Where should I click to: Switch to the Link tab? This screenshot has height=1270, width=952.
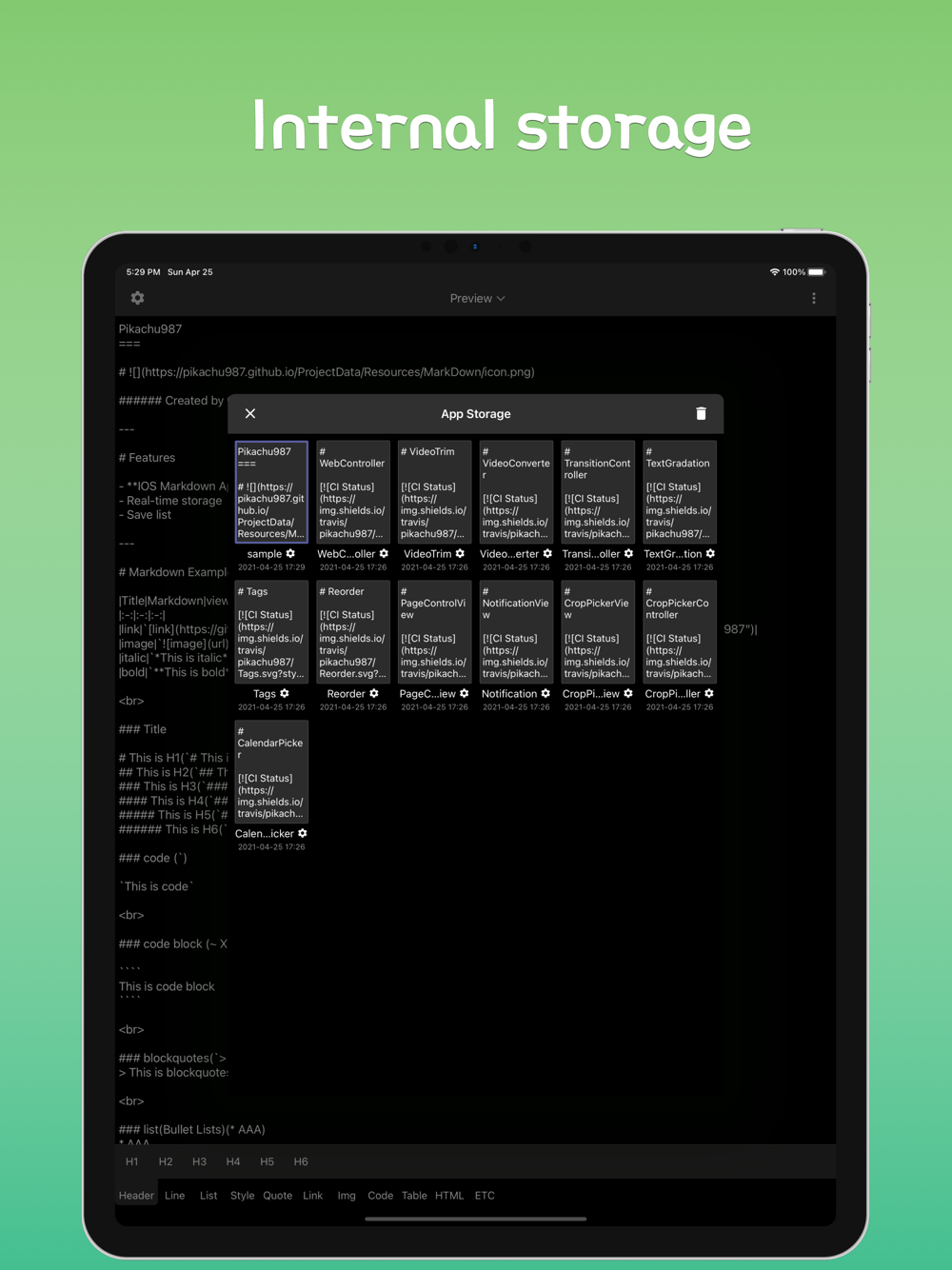313,1196
